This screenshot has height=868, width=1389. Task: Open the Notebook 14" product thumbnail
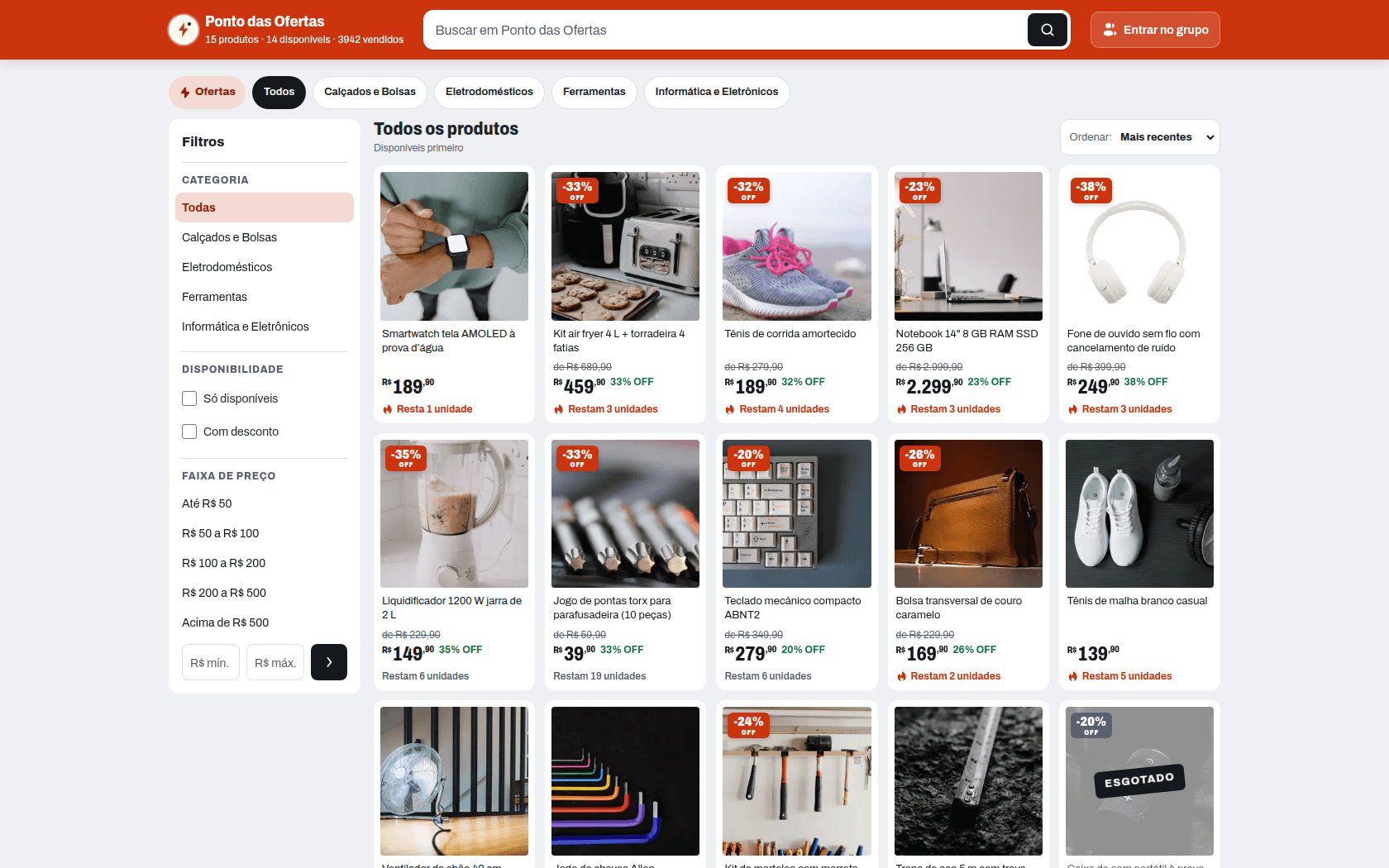[968, 246]
